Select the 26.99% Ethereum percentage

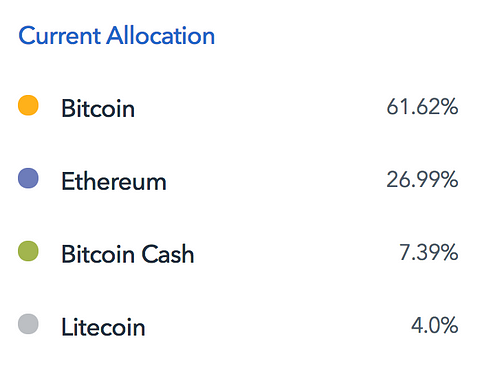[x=422, y=180]
